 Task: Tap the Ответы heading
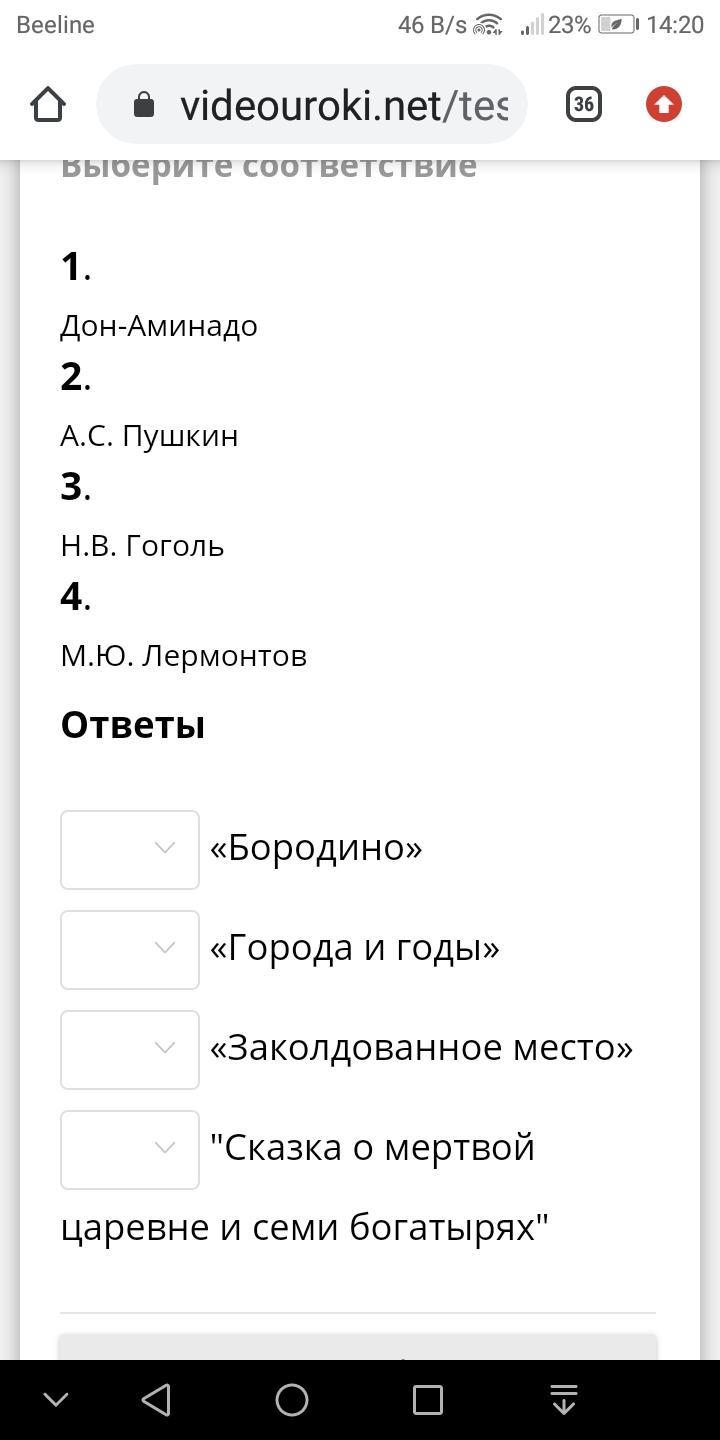133,724
